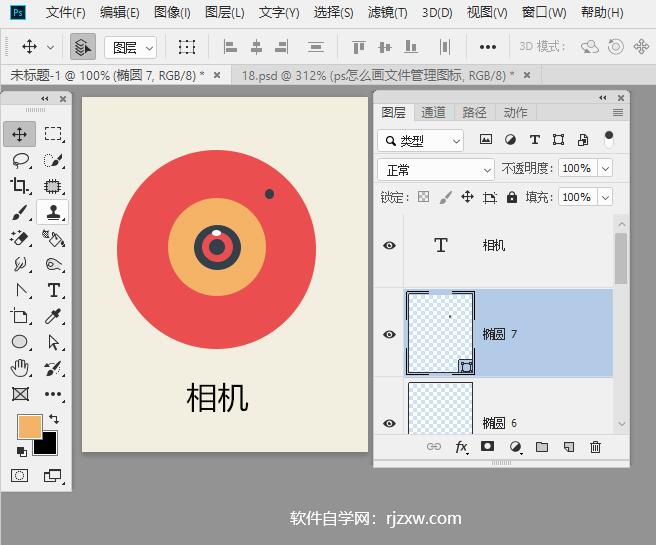
Task: Open the orange foreground color swatch
Action: pyautogui.click(x=29, y=427)
